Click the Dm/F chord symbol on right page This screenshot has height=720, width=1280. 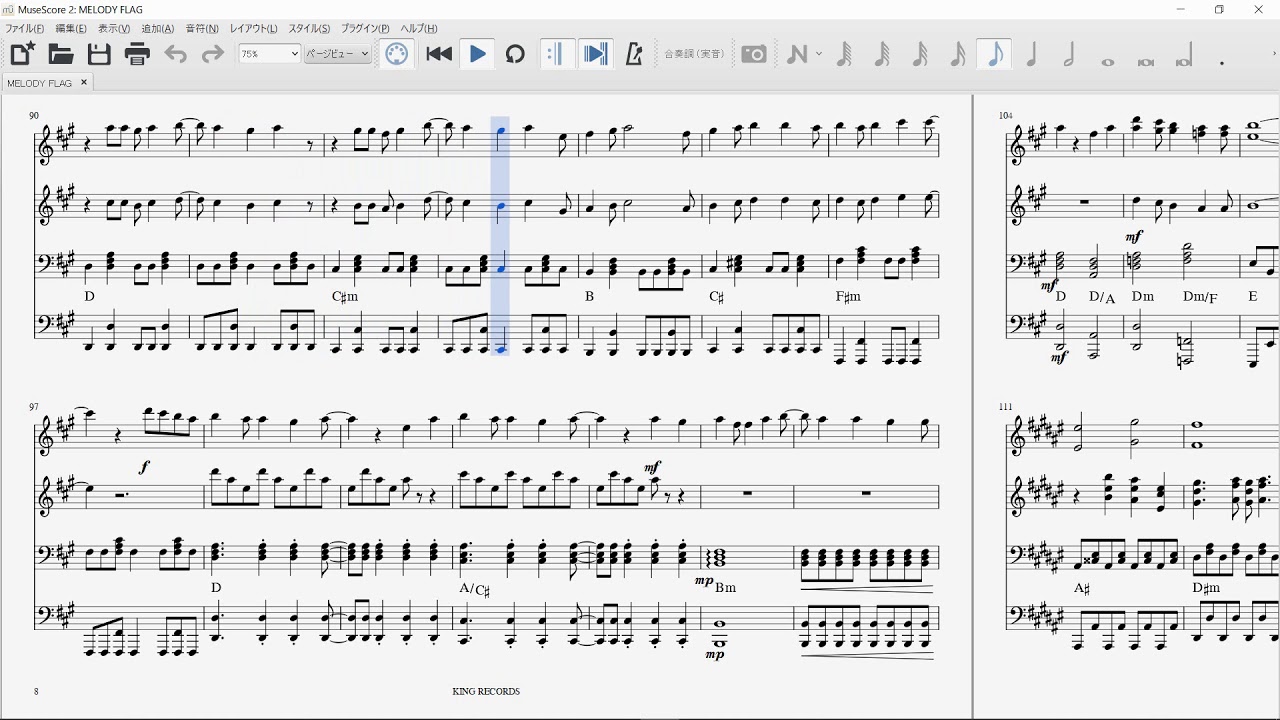click(x=1201, y=297)
